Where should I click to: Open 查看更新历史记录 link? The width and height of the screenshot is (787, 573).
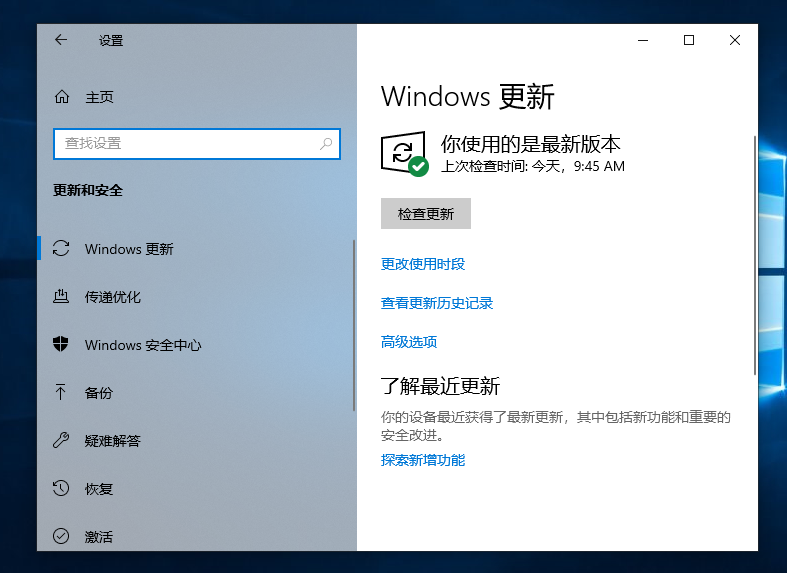437,303
